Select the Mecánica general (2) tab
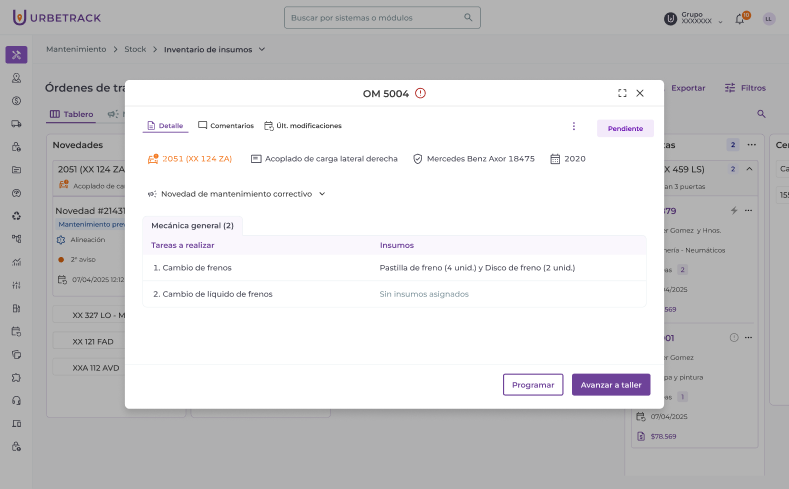Image resolution: width=789 pixels, height=489 pixels. 192,226
